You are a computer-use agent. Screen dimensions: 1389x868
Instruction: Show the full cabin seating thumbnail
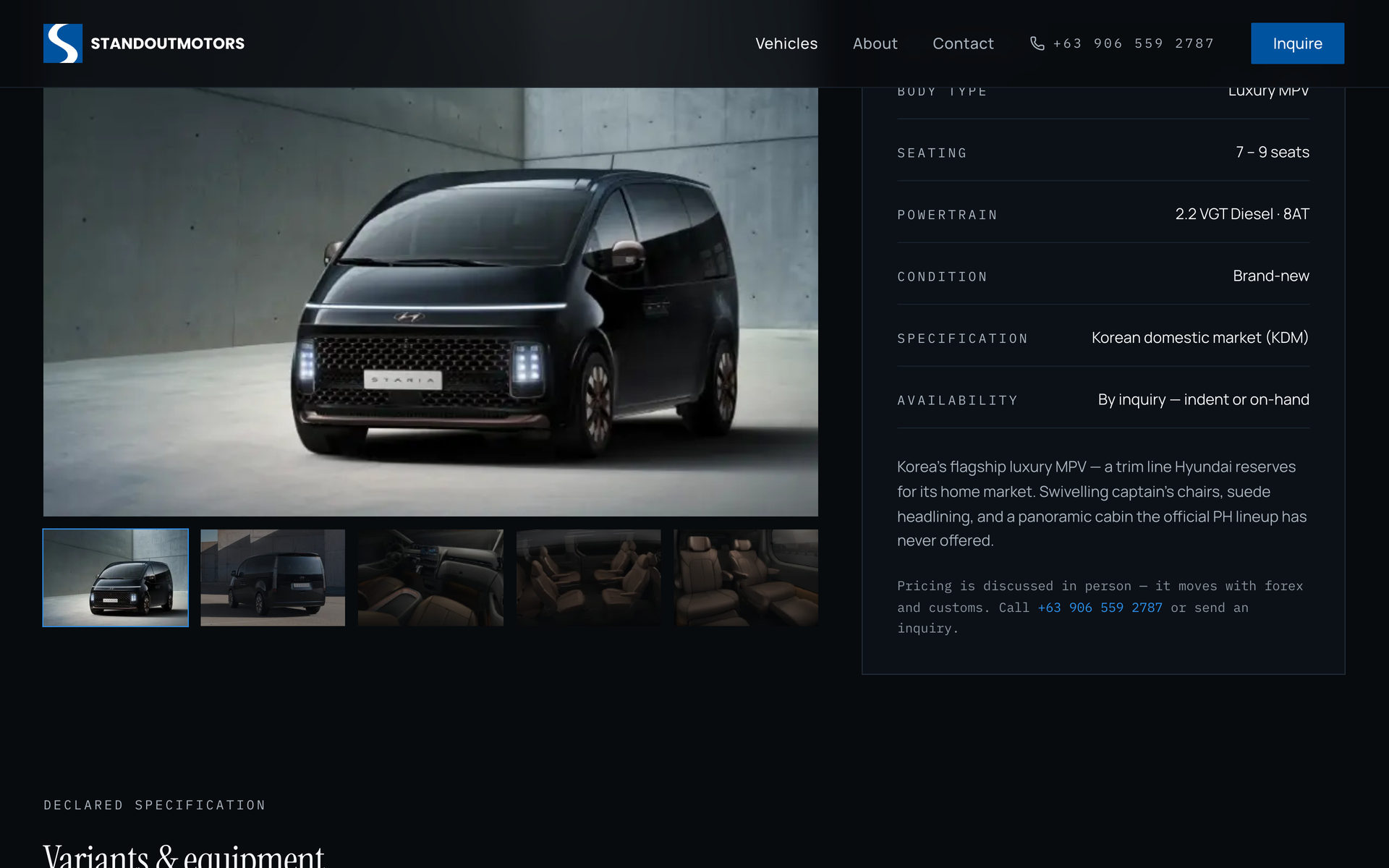click(x=588, y=577)
